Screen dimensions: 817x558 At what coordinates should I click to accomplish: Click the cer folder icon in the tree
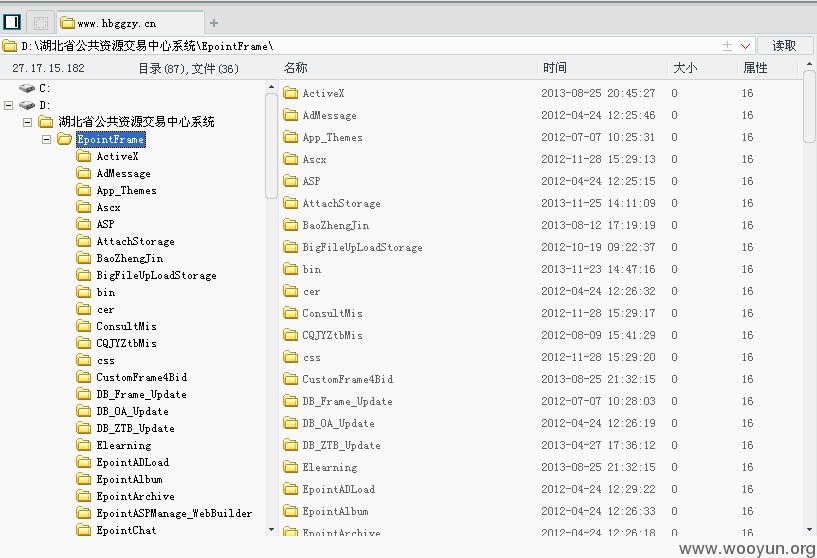(83, 309)
